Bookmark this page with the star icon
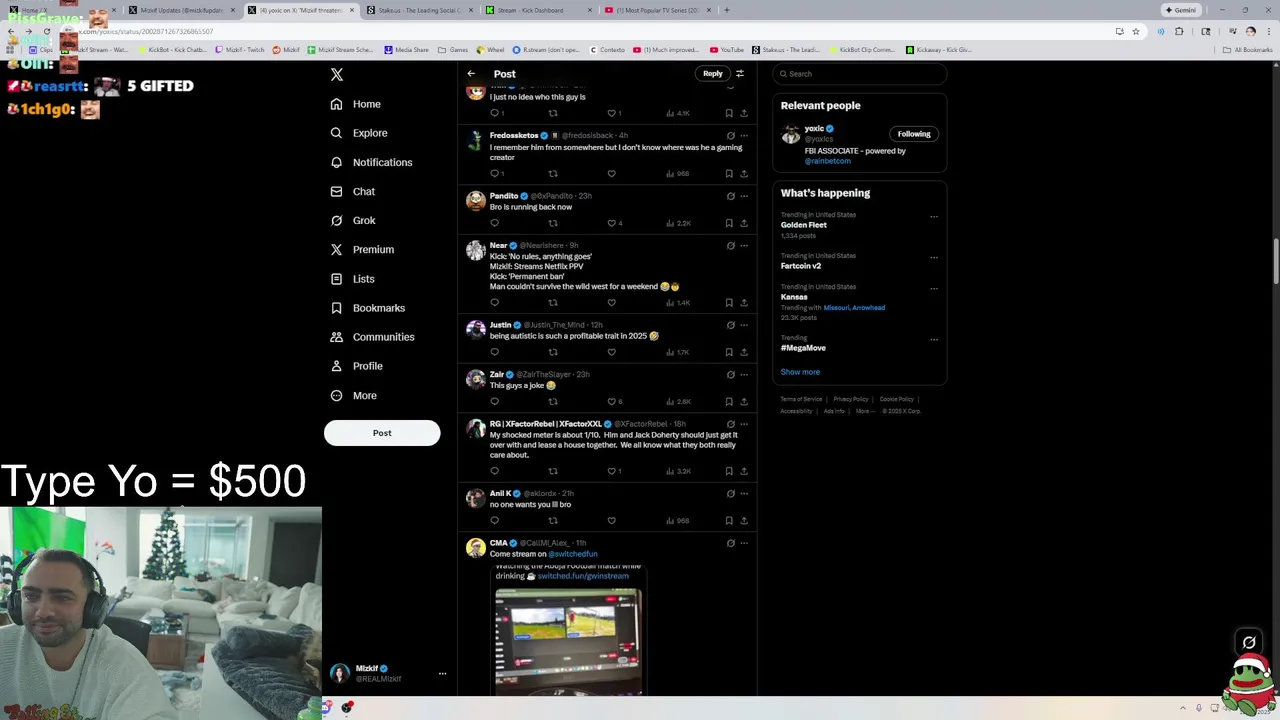The width and height of the screenshot is (1280, 720). [x=1135, y=31]
